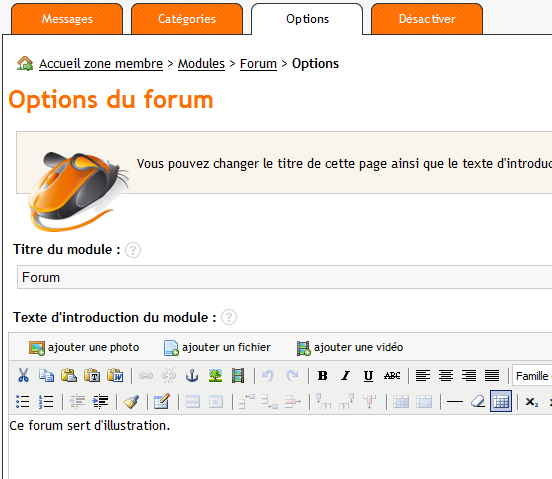The height and width of the screenshot is (479, 552).
Task: Open the Famille font dropdown
Action: point(532,376)
